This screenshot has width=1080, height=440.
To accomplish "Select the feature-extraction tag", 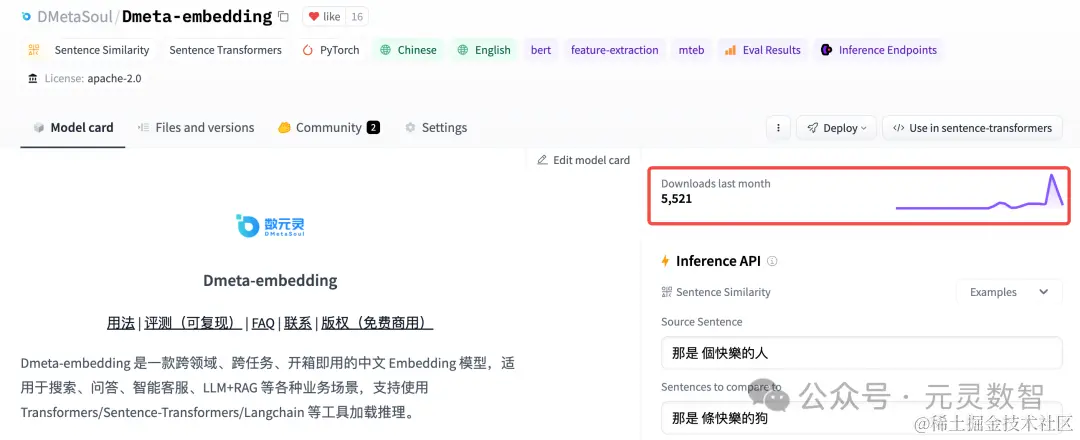I will point(614,50).
